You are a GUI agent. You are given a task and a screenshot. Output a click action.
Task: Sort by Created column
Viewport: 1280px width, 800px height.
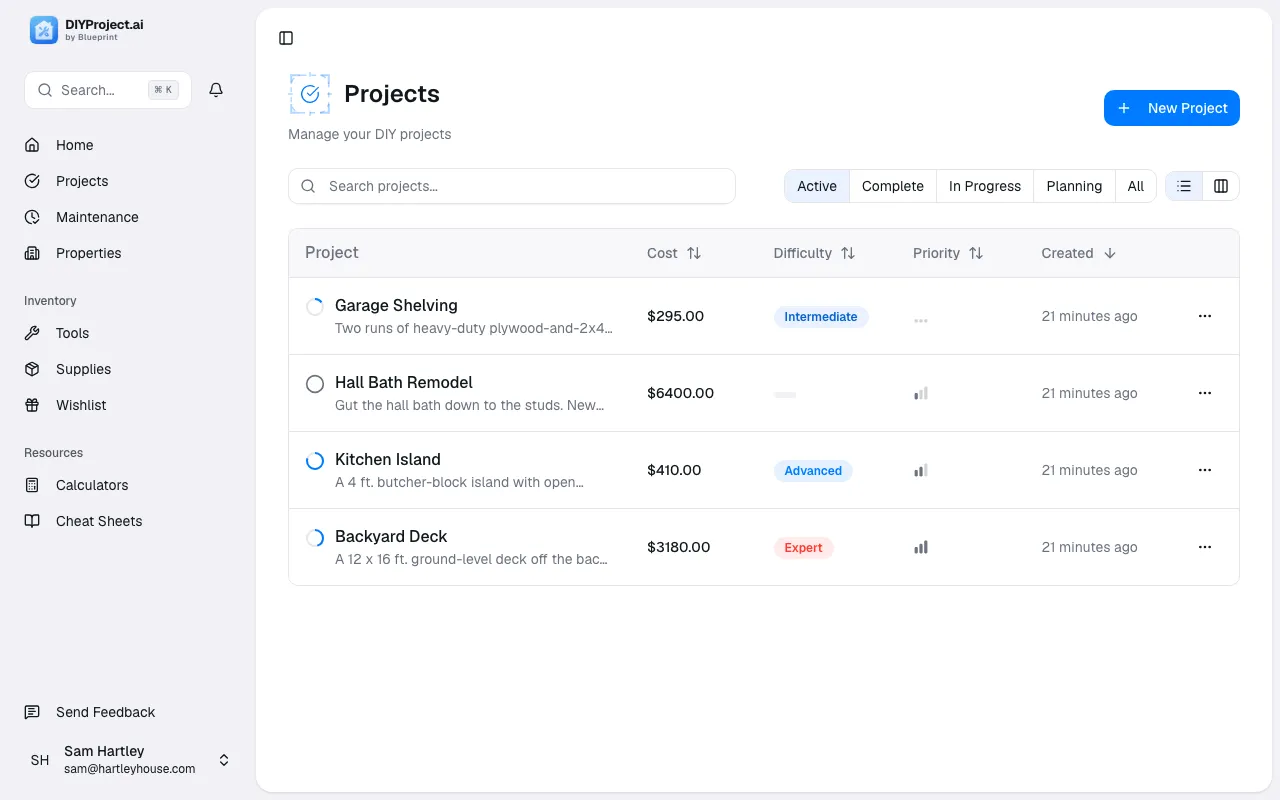(x=1078, y=253)
